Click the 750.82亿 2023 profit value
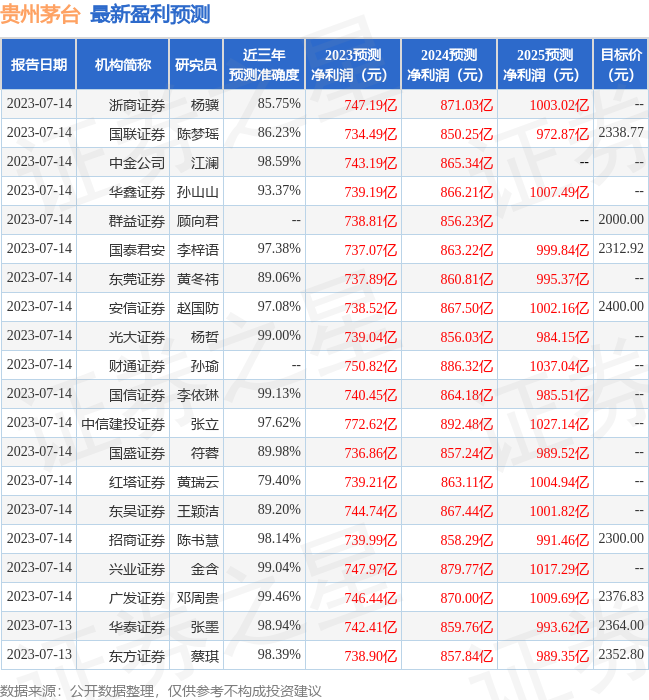The width and height of the screenshot is (649, 700). [x=370, y=366]
